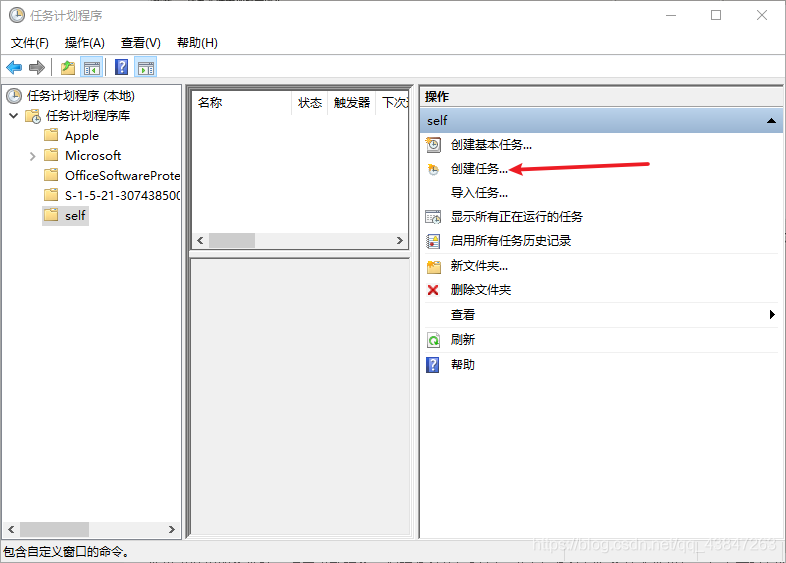Image resolution: width=786 pixels, height=563 pixels.
Task: Click tree pane scroll left arrow
Action: pyautogui.click(x=11, y=529)
